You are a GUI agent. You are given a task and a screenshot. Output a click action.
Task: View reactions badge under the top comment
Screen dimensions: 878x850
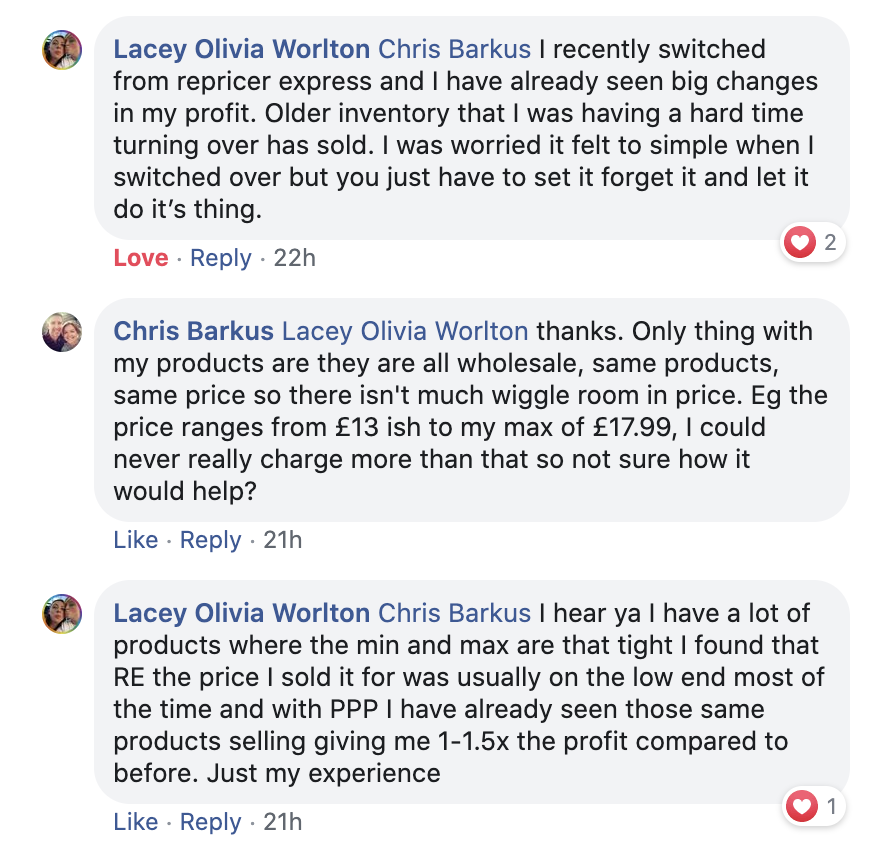point(812,242)
